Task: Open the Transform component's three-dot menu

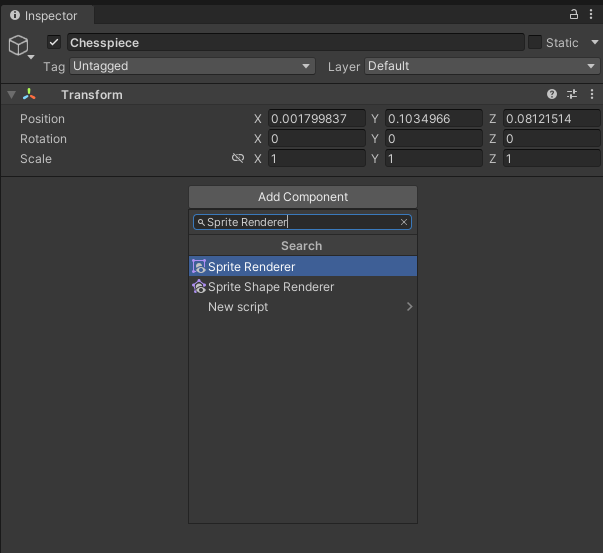Action: [x=592, y=94]
